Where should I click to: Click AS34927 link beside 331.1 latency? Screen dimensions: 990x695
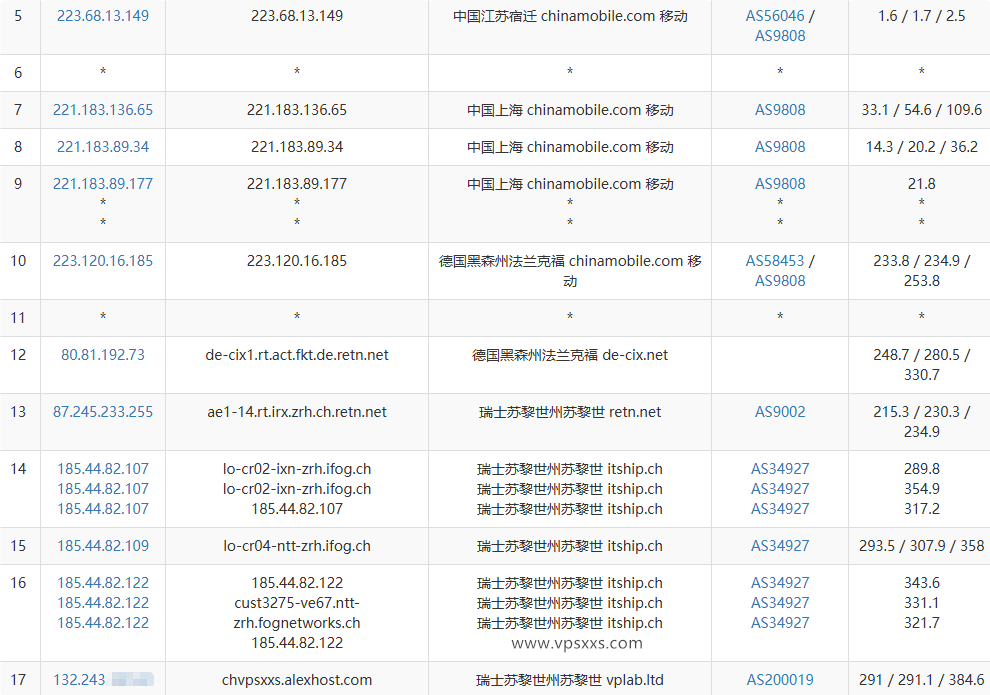[x=780, y=603]
